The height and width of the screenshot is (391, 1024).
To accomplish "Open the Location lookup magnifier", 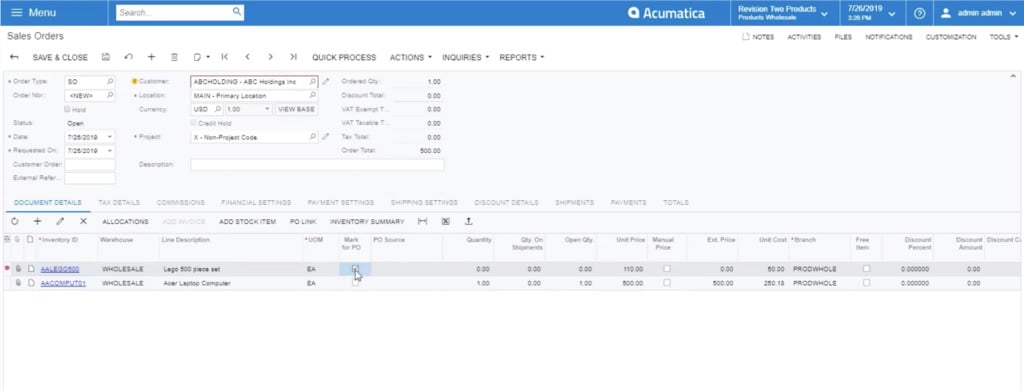I will 313,95.
